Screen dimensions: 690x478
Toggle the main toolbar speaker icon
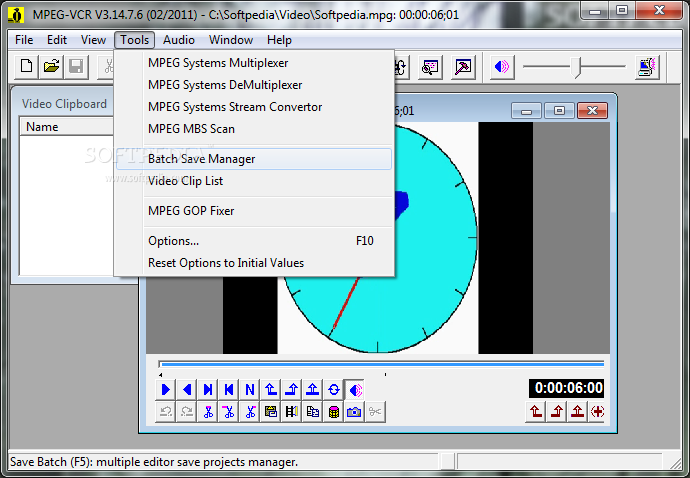click(x=502, y=67)
